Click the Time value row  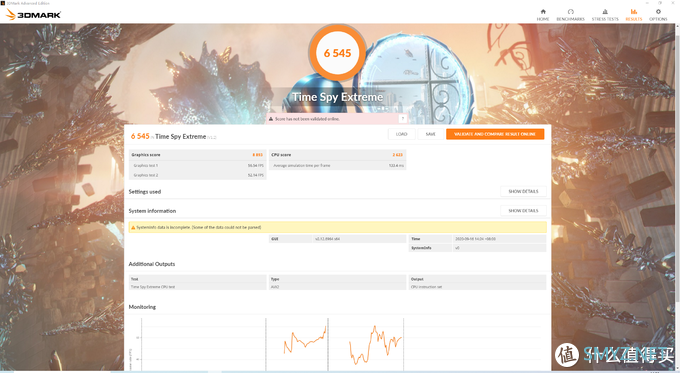(x=477, y=239)
